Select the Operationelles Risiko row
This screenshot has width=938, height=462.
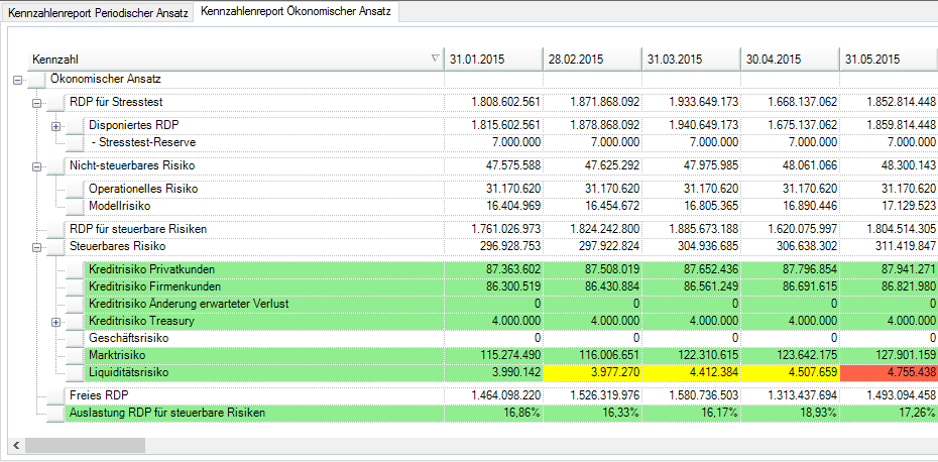[x=143, y=189]
